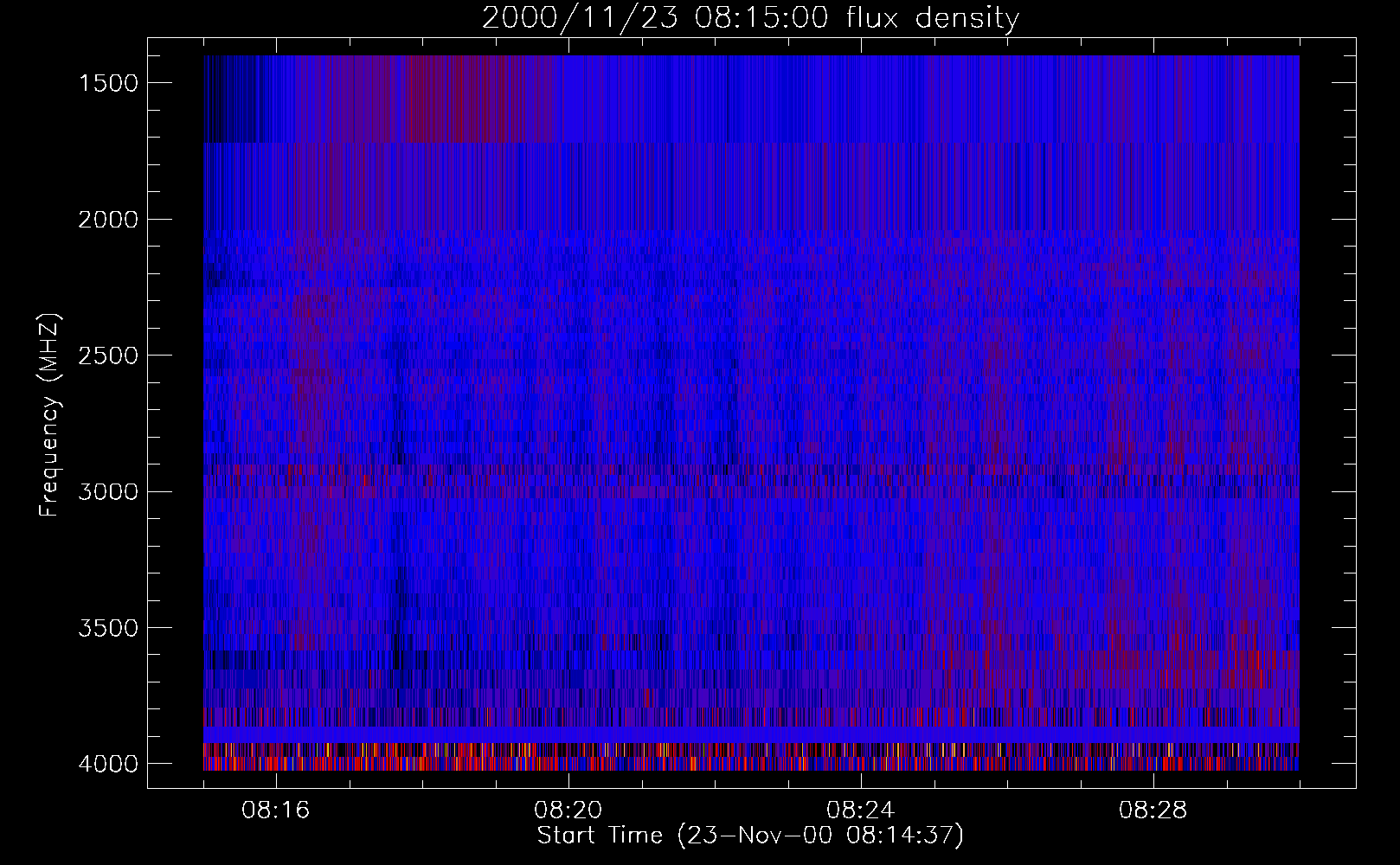Click the 2000 frequency tick label
Viewport: 1400px width, 865px height.
108,220
